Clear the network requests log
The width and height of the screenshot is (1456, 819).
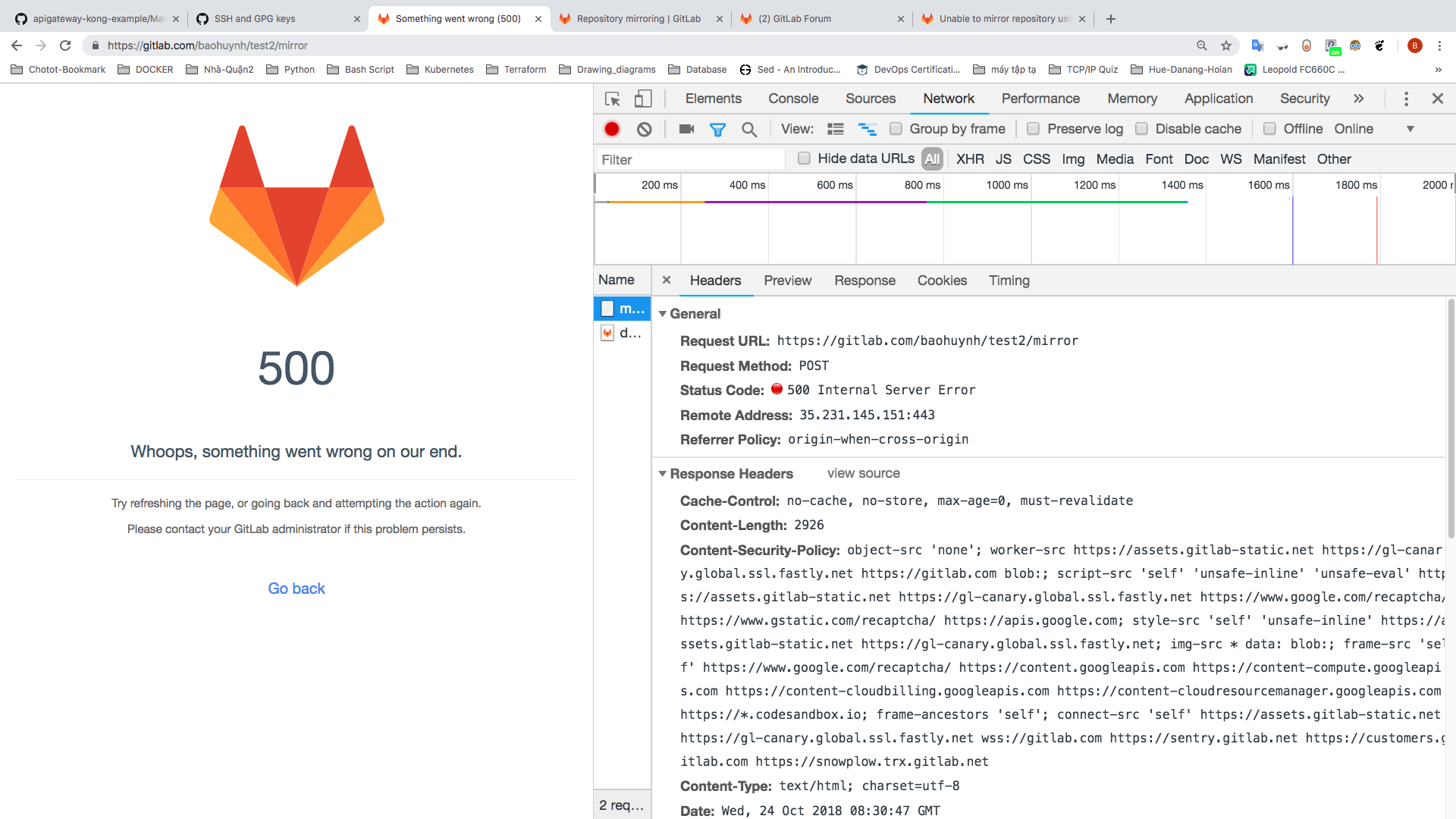pyautogui.click(x=644, y=129)
